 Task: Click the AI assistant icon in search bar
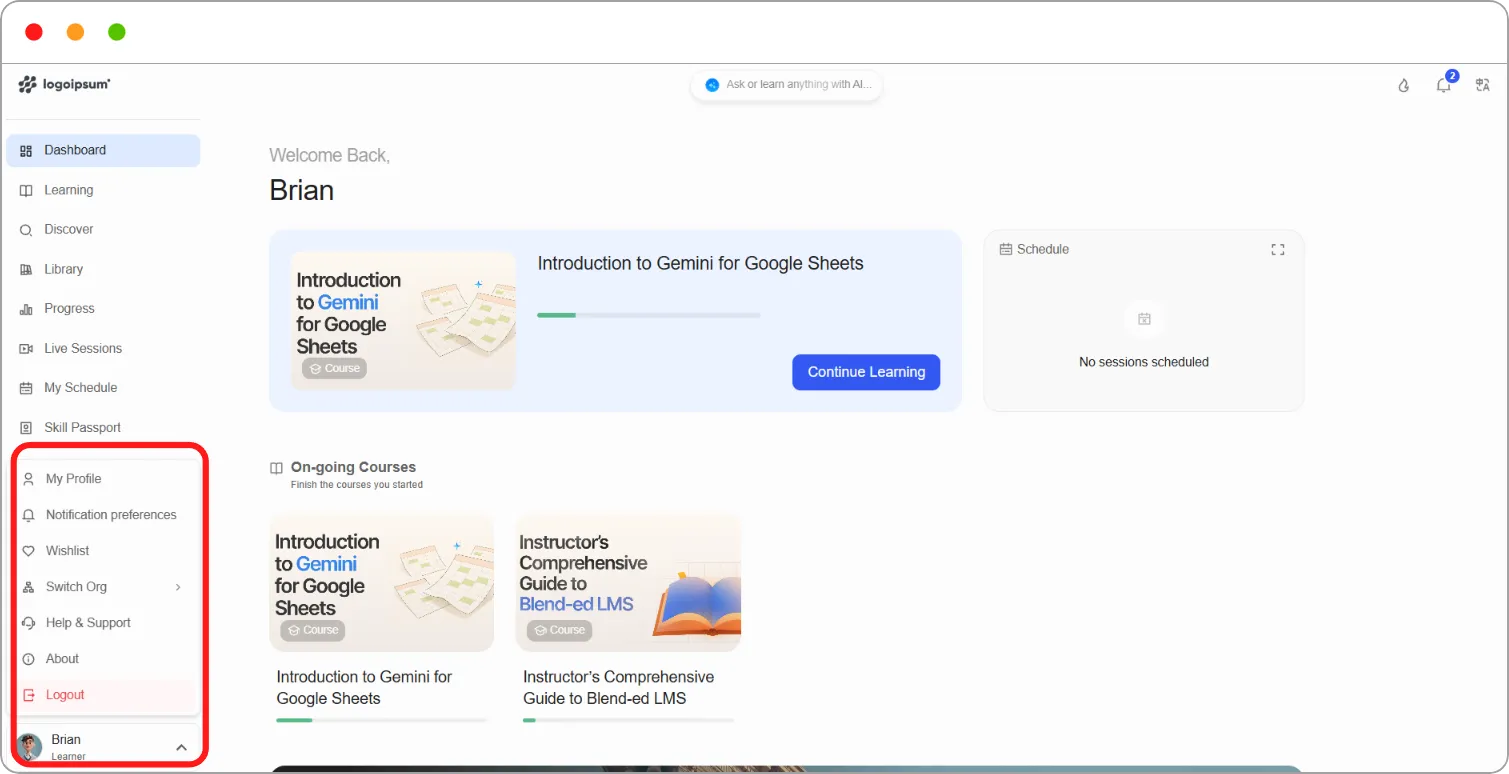[x=712, y=85]
